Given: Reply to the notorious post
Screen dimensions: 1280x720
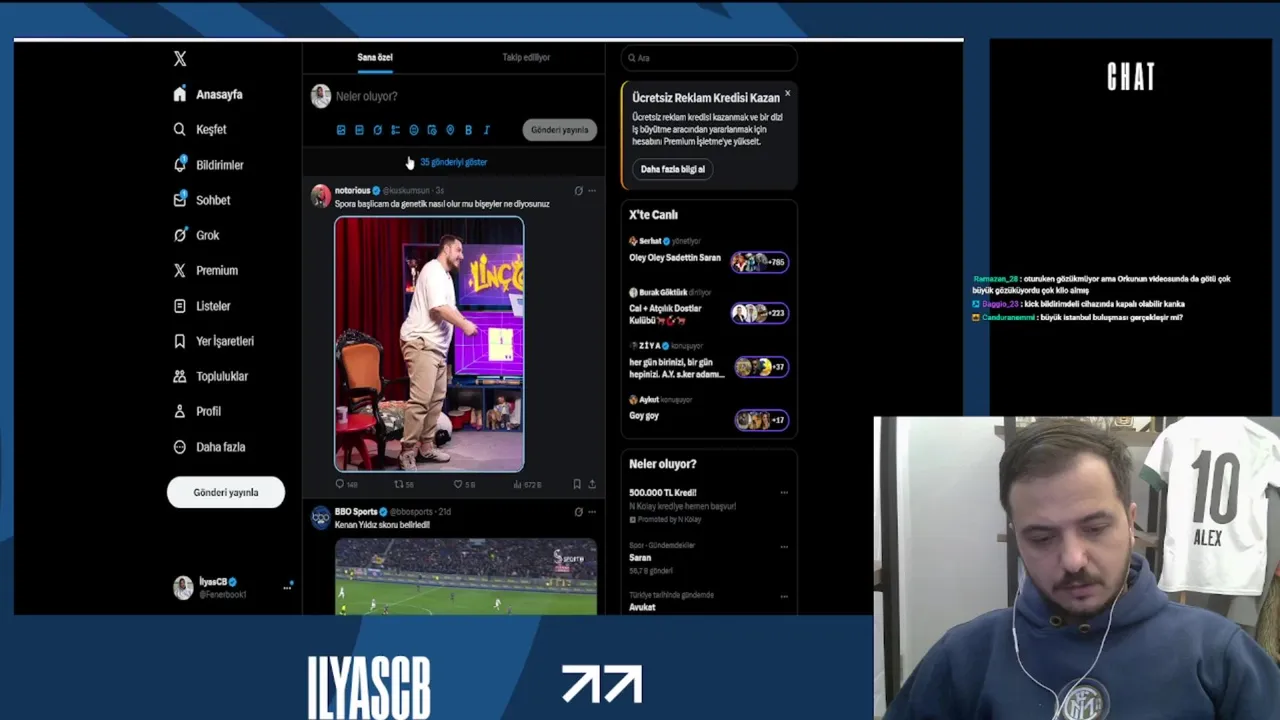Looking at the screenshot, I should pos(346,484).
